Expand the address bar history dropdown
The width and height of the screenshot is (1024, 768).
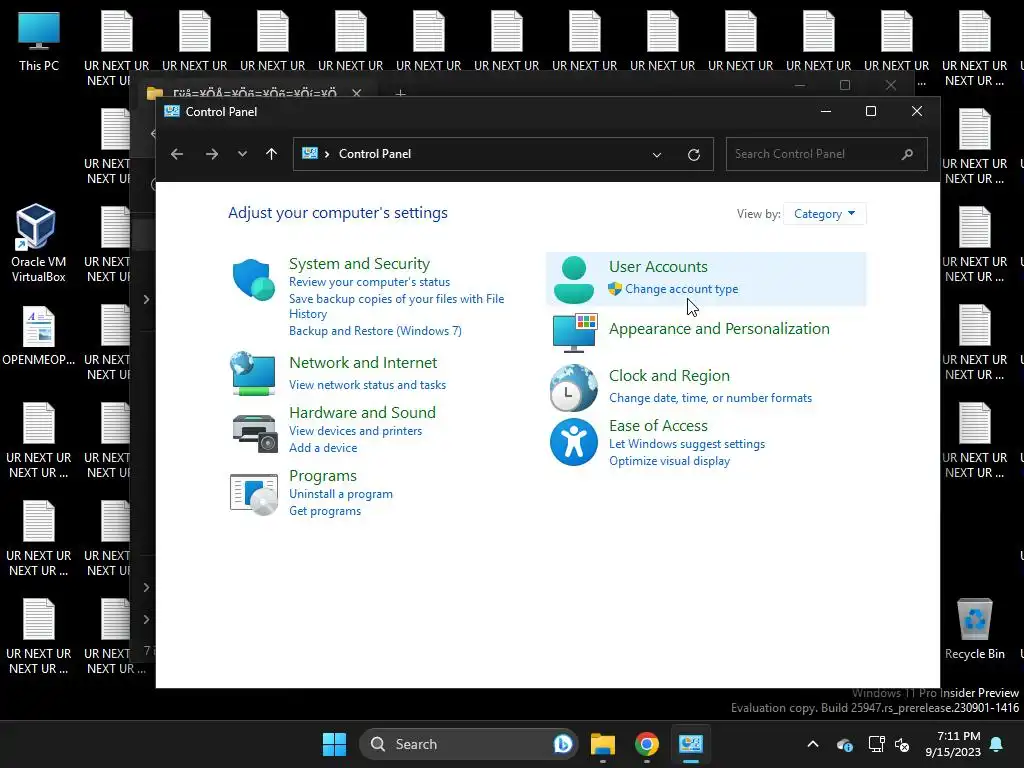[x=657, y=155]
